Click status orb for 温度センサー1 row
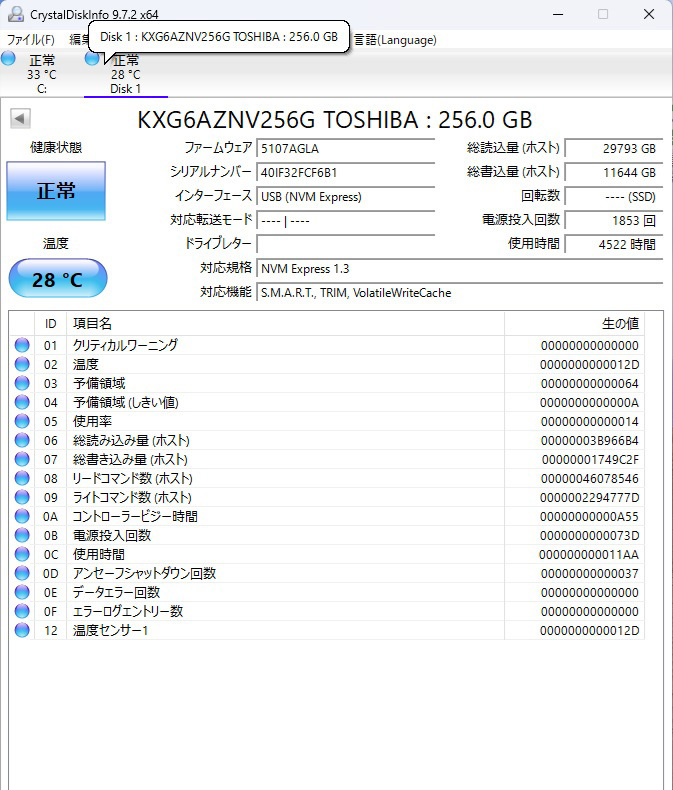The width and height of the screenshot is (673, 790). click(22, 630)
